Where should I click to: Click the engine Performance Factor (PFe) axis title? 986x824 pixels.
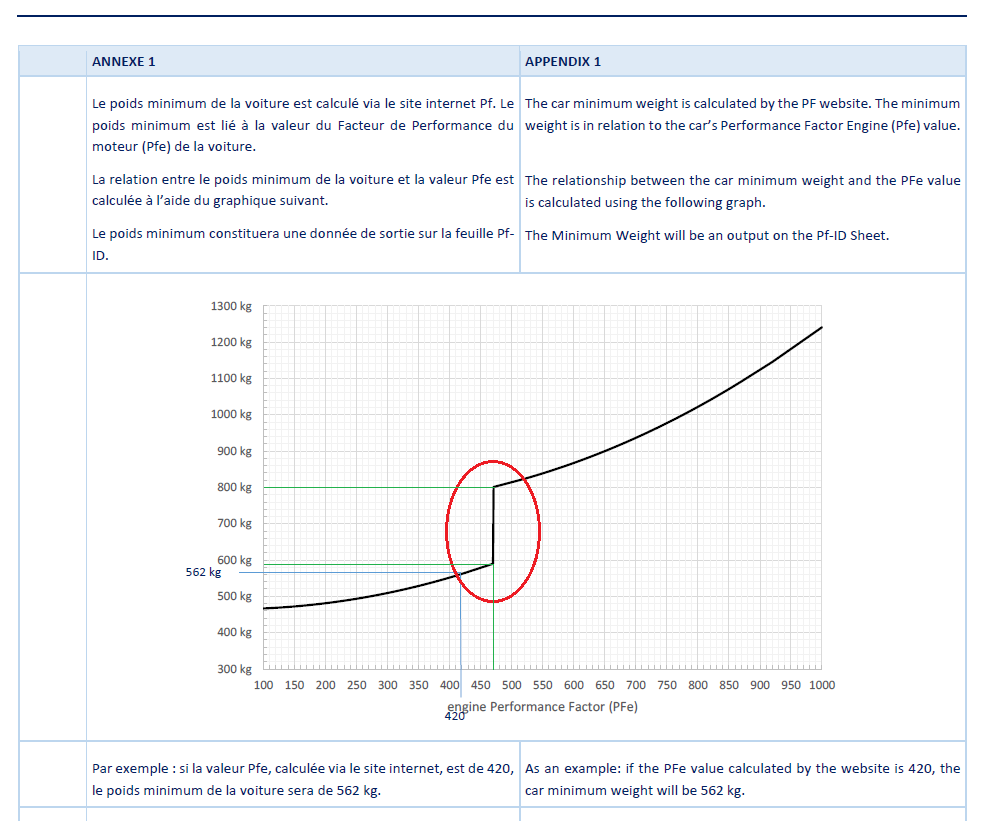[x=550, y=706]
